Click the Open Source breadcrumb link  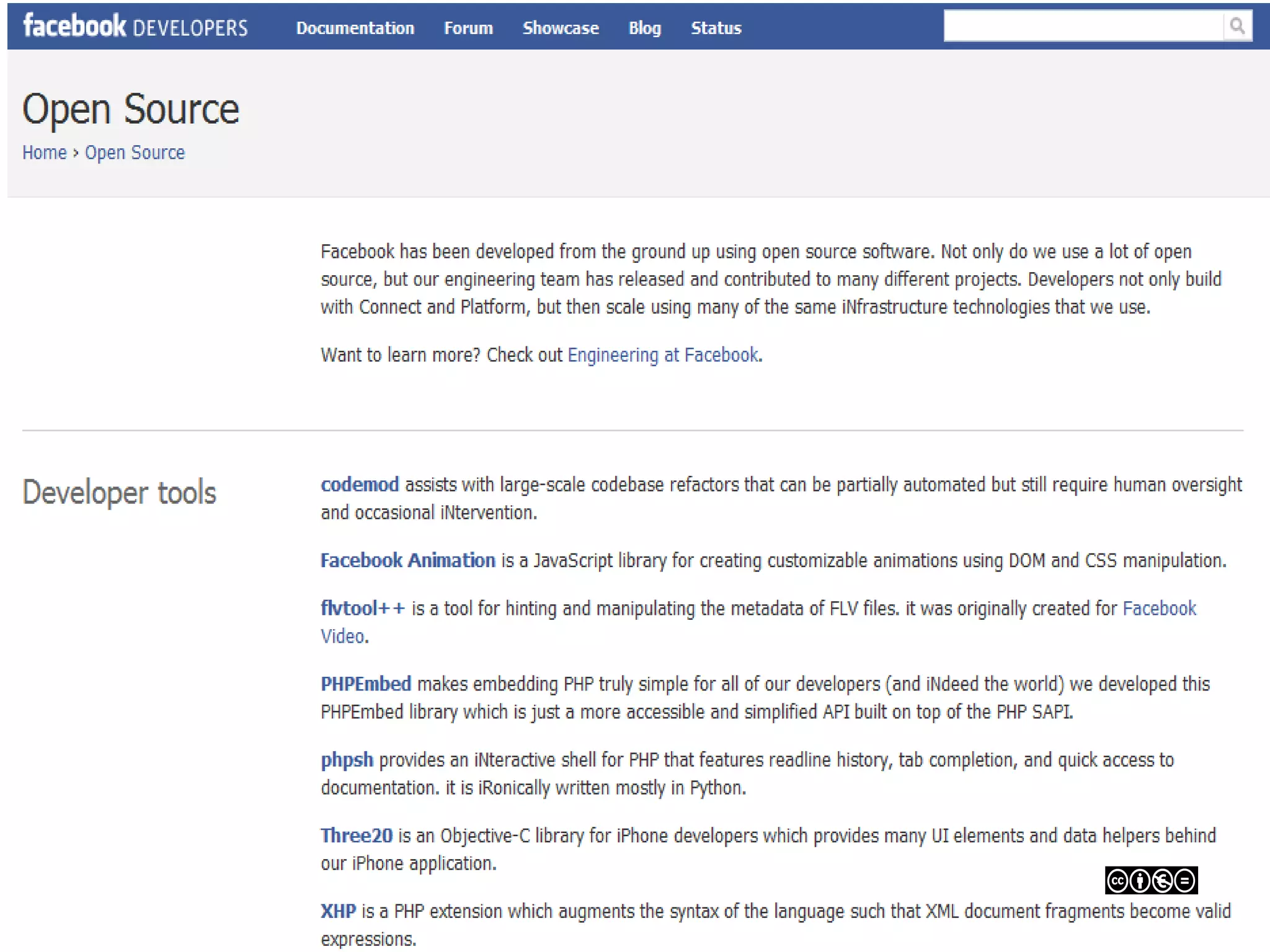[x=135, y=152]
